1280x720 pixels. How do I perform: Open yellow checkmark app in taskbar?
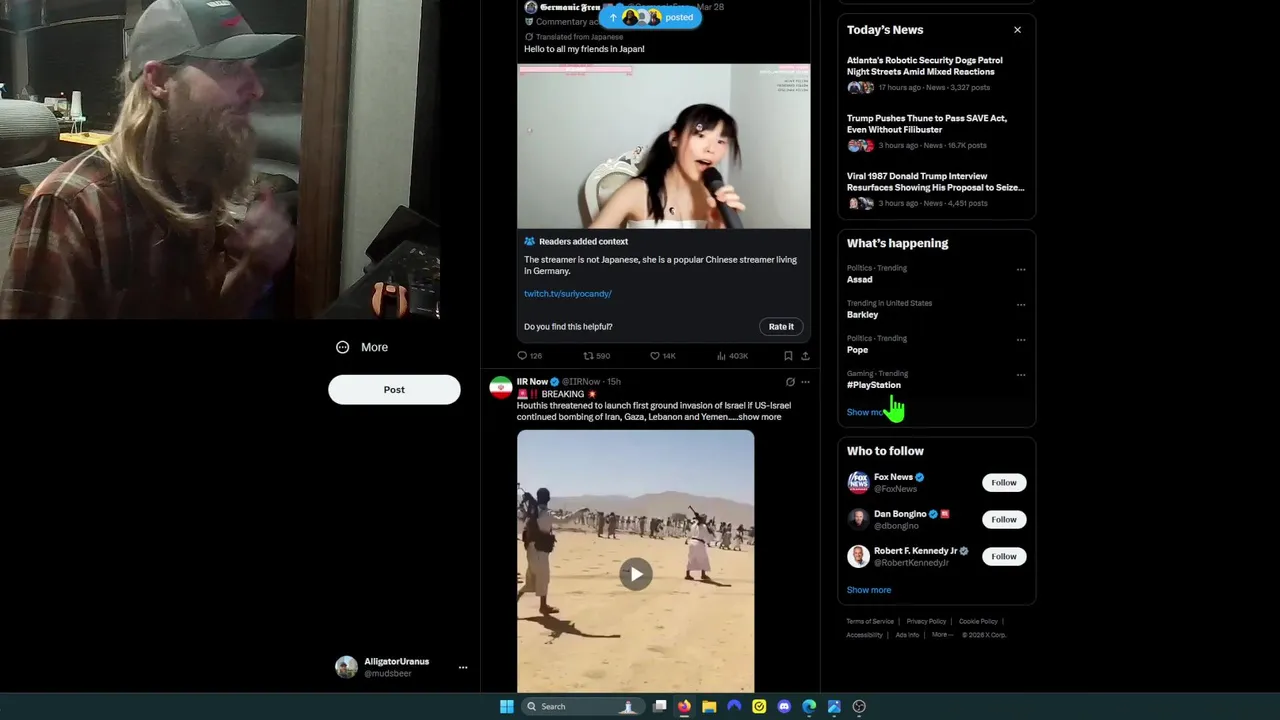(x=759, y=707)
